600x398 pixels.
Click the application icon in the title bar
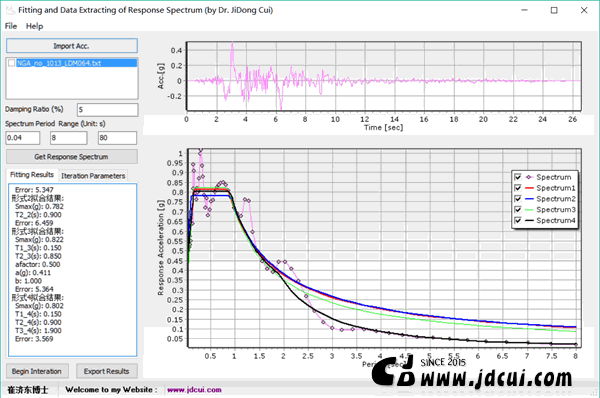(10, 10)
